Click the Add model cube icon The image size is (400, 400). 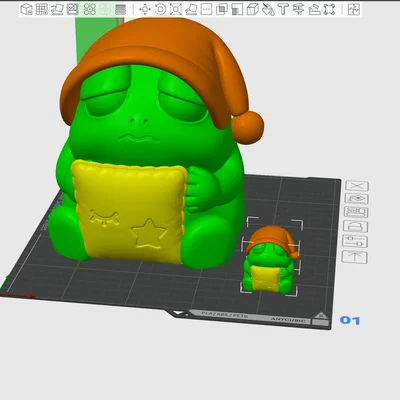27,9
